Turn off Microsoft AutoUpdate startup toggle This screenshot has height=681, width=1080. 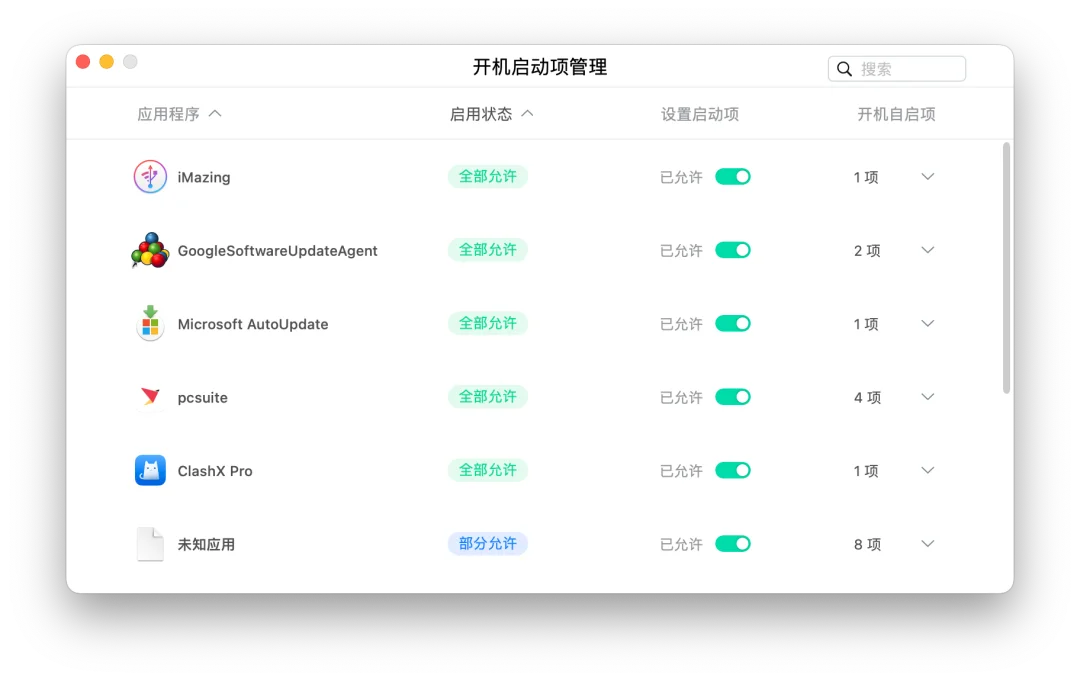[733, 324]
